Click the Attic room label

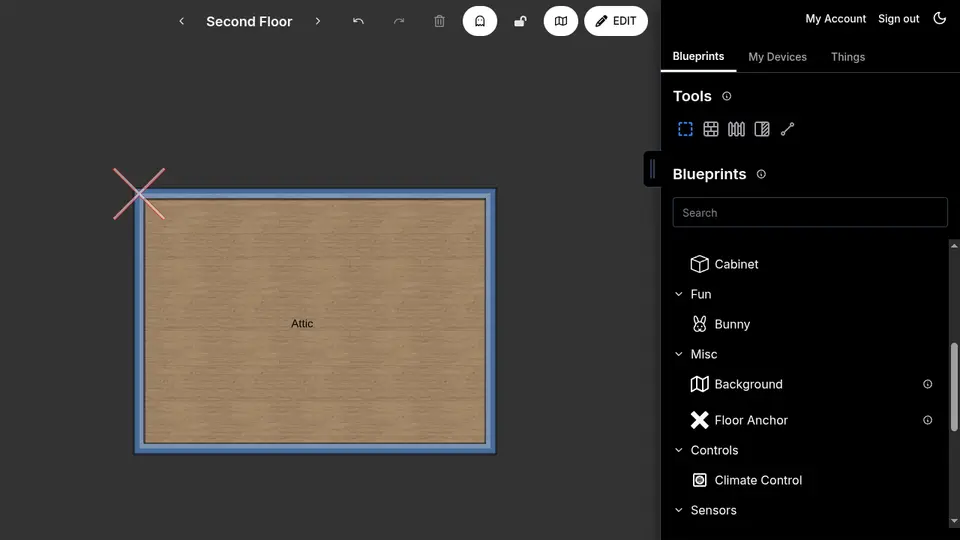click(302, 323)
